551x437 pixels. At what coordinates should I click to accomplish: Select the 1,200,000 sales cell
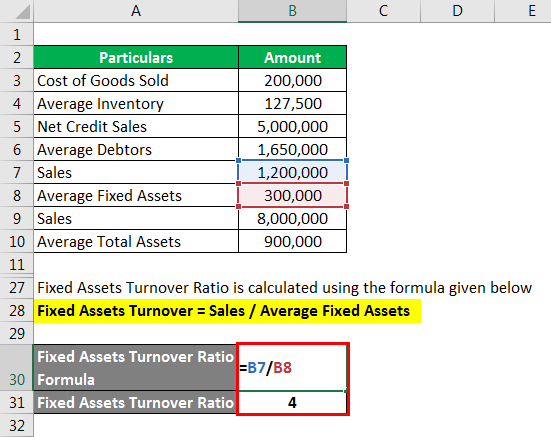click(x=292, y=172)
